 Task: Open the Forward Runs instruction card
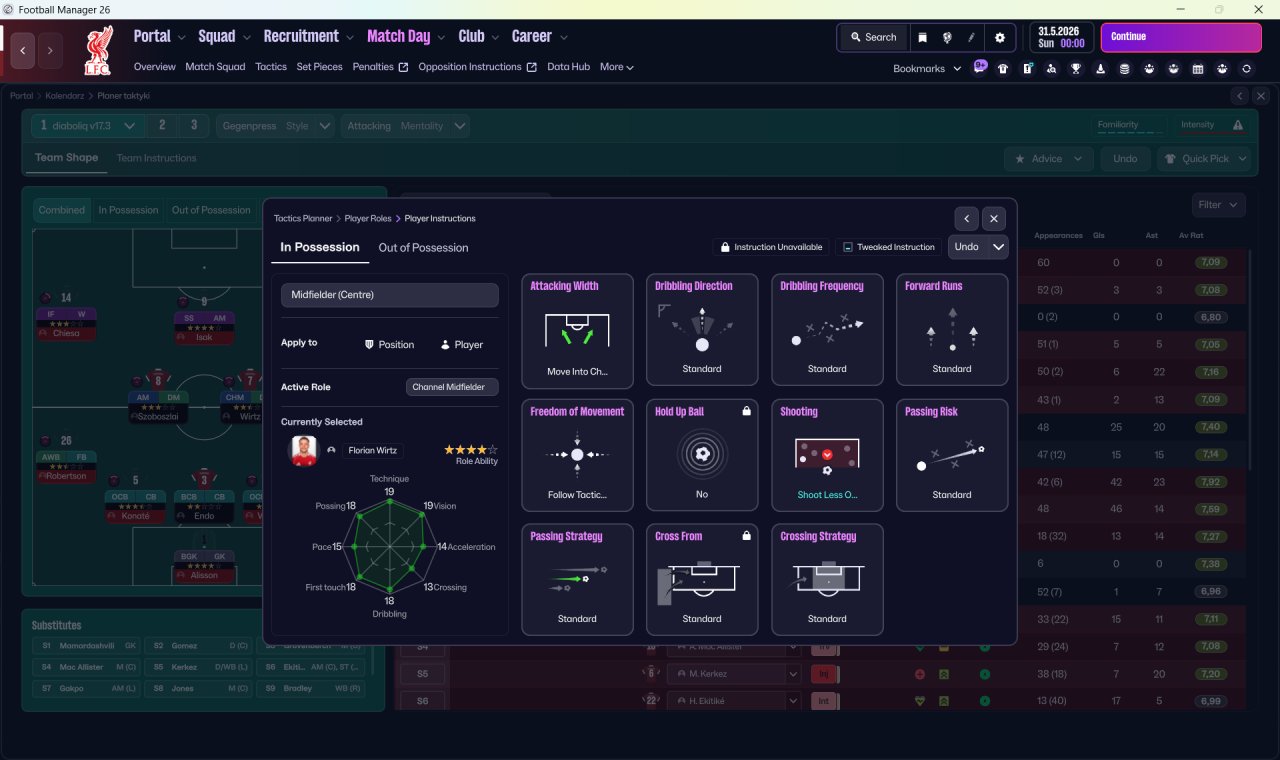point(952,330)
